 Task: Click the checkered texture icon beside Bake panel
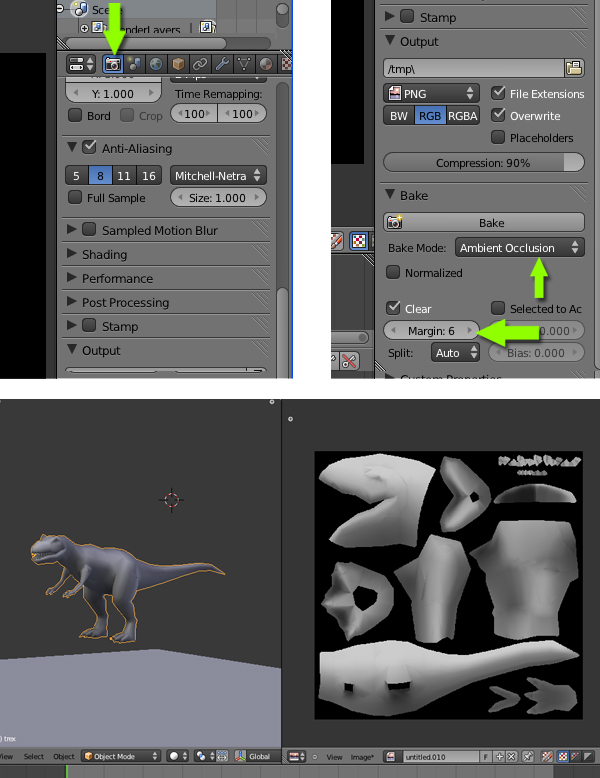click(359, 242)
